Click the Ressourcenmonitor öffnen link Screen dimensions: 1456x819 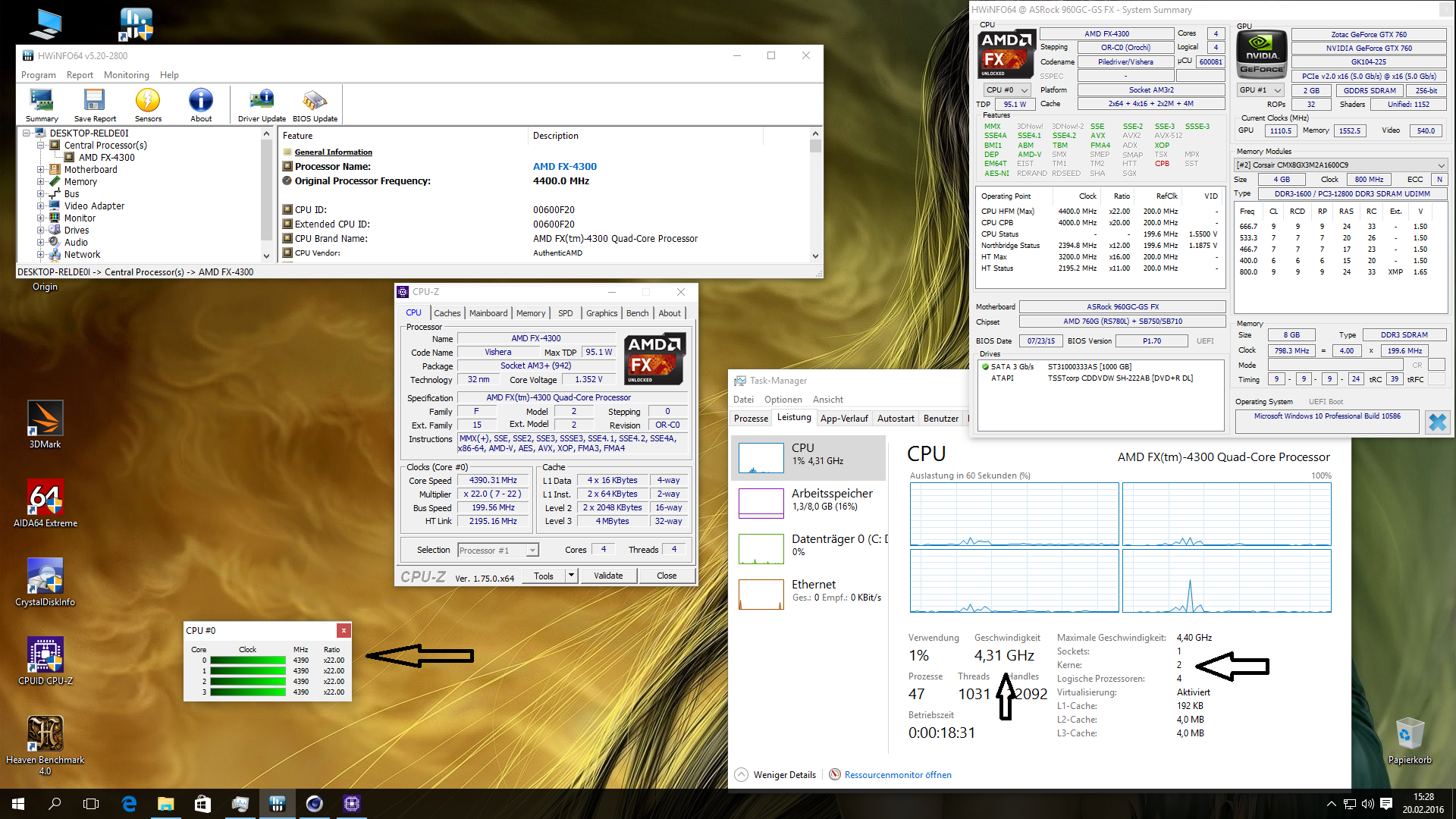(897, 775)
